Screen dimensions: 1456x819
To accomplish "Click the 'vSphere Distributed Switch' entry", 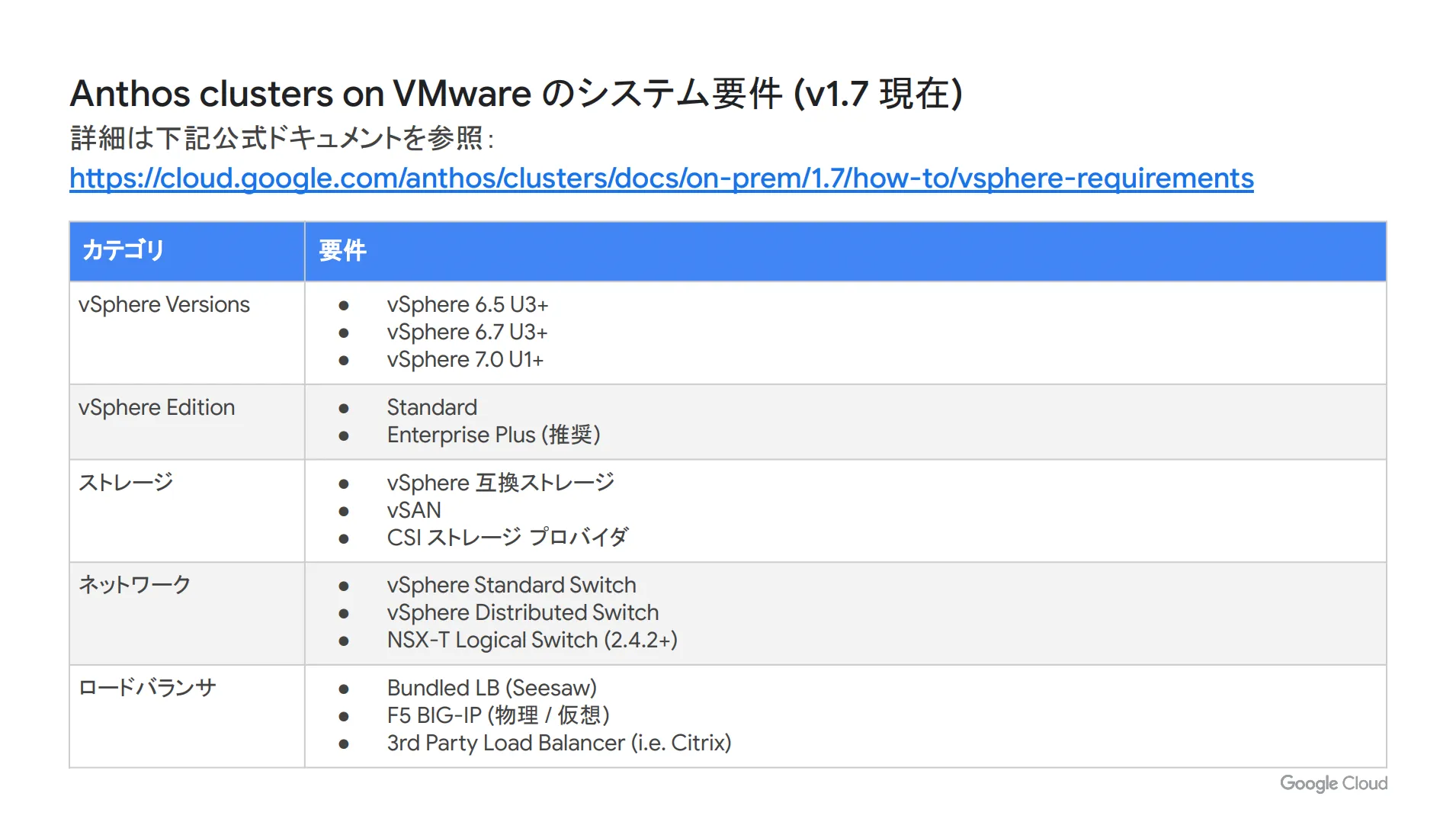I will coord(523,613).
